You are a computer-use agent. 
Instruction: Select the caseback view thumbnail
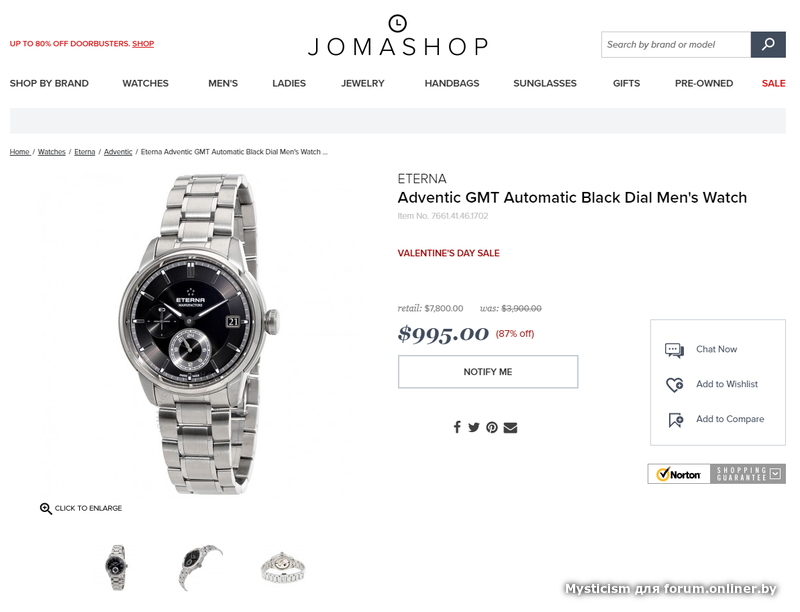(x=282, y=567)
